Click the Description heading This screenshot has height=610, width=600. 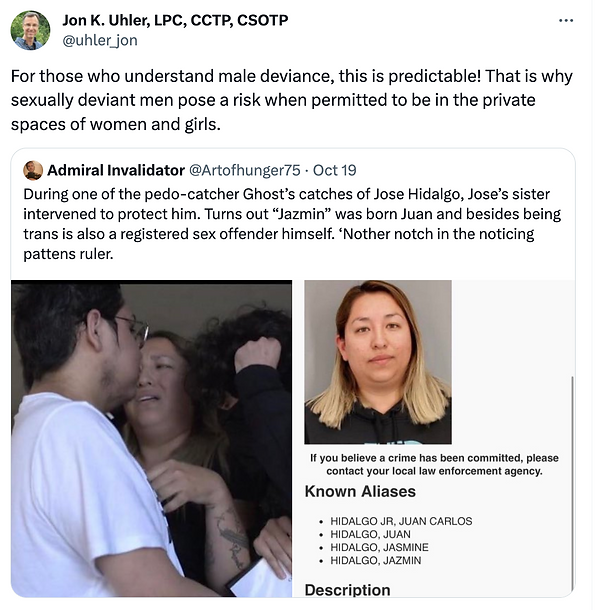coord(347,590)
